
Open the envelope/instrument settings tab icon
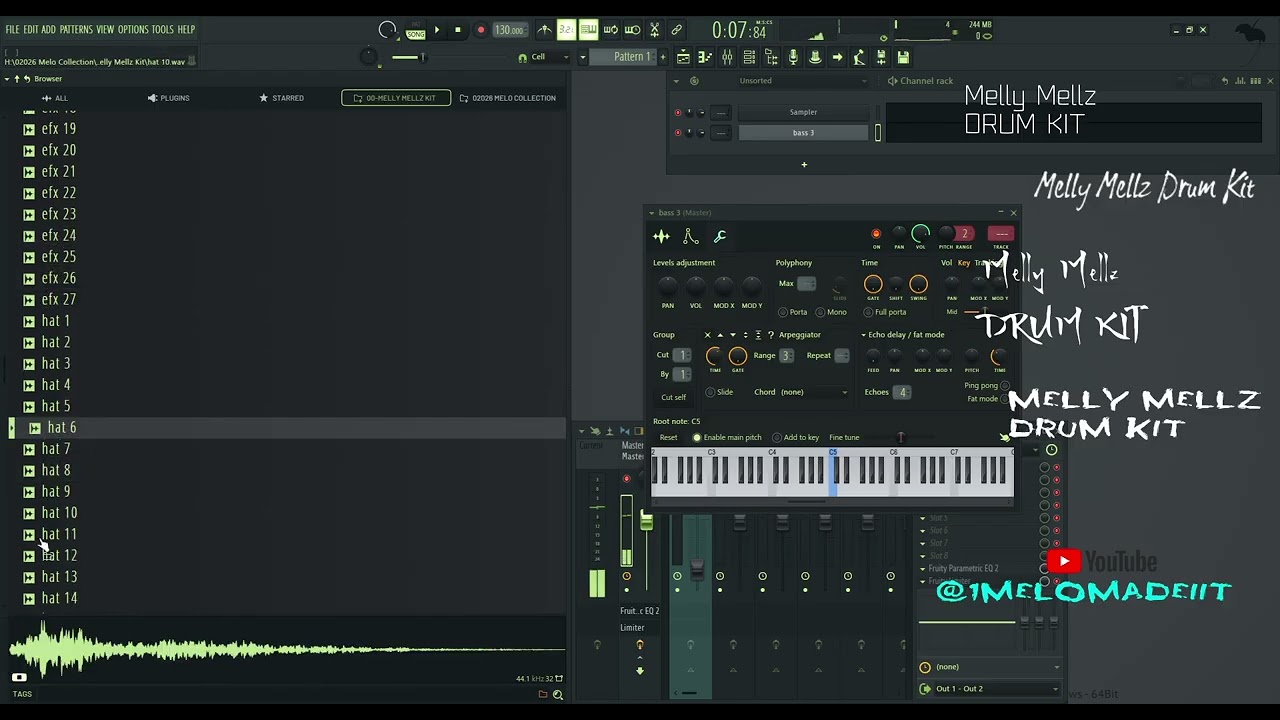tap(690, 236)
